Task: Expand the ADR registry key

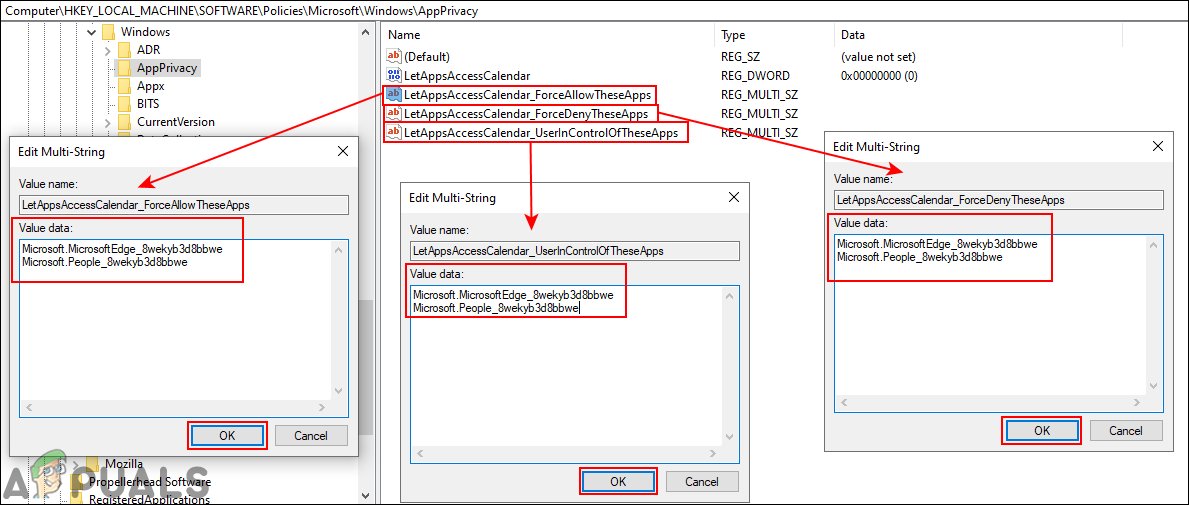Action: [108, 50]
